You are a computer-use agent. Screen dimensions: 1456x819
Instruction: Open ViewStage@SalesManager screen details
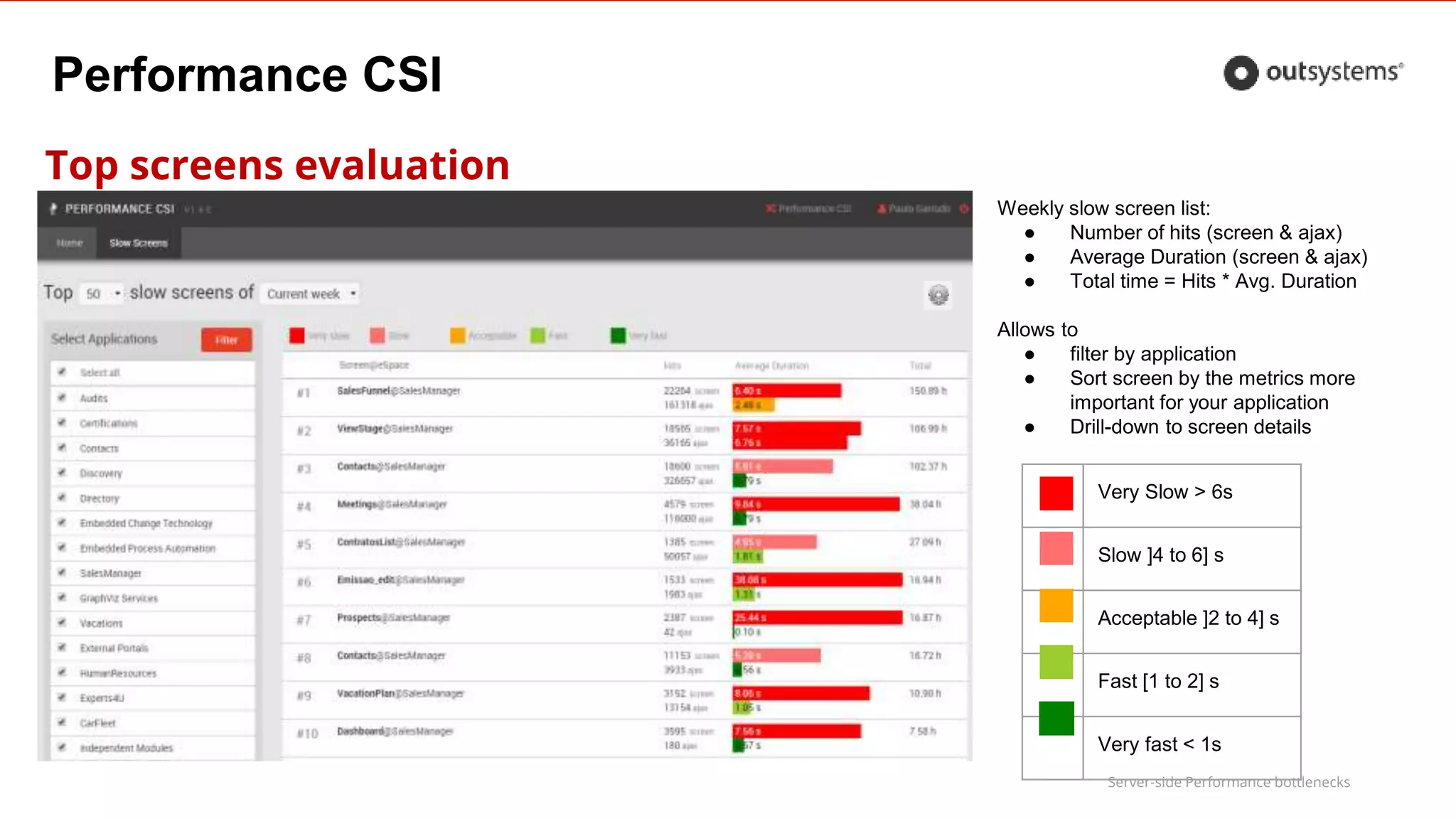coord(395,429)
